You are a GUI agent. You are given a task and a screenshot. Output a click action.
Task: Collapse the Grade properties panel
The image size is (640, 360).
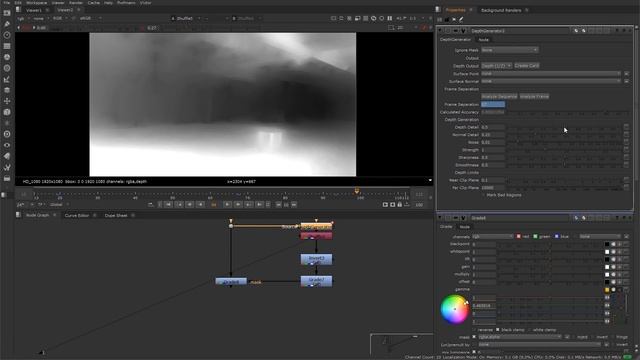pyautogui.click(x=440, y=218)
